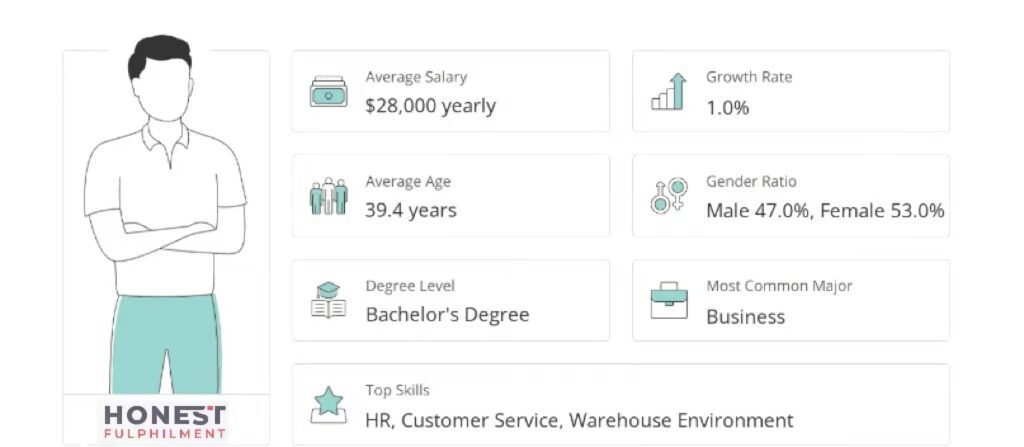Viewport: 1024px width, 447px height.
Task: Click the Most Common Major label
Action: tap(779, 286)
